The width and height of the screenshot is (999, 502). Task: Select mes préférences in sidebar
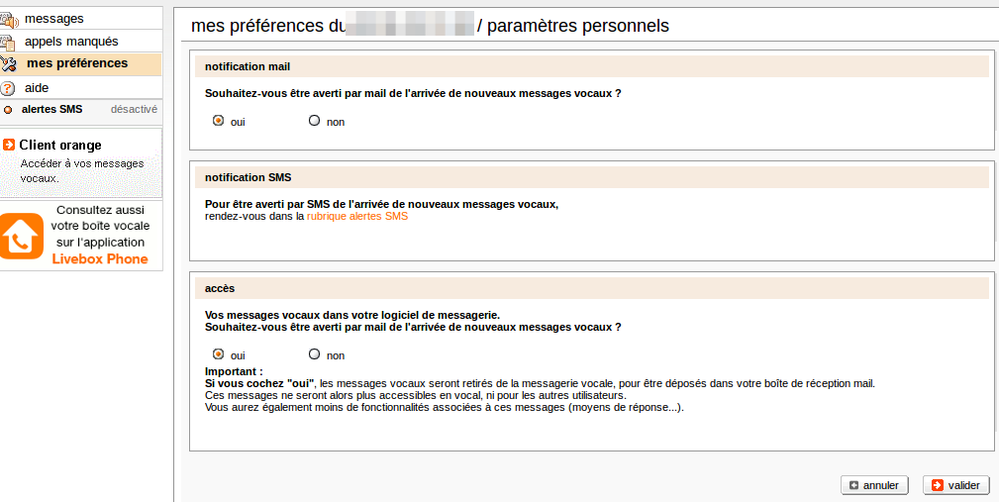pyautogui.click(x=77, y=64)
